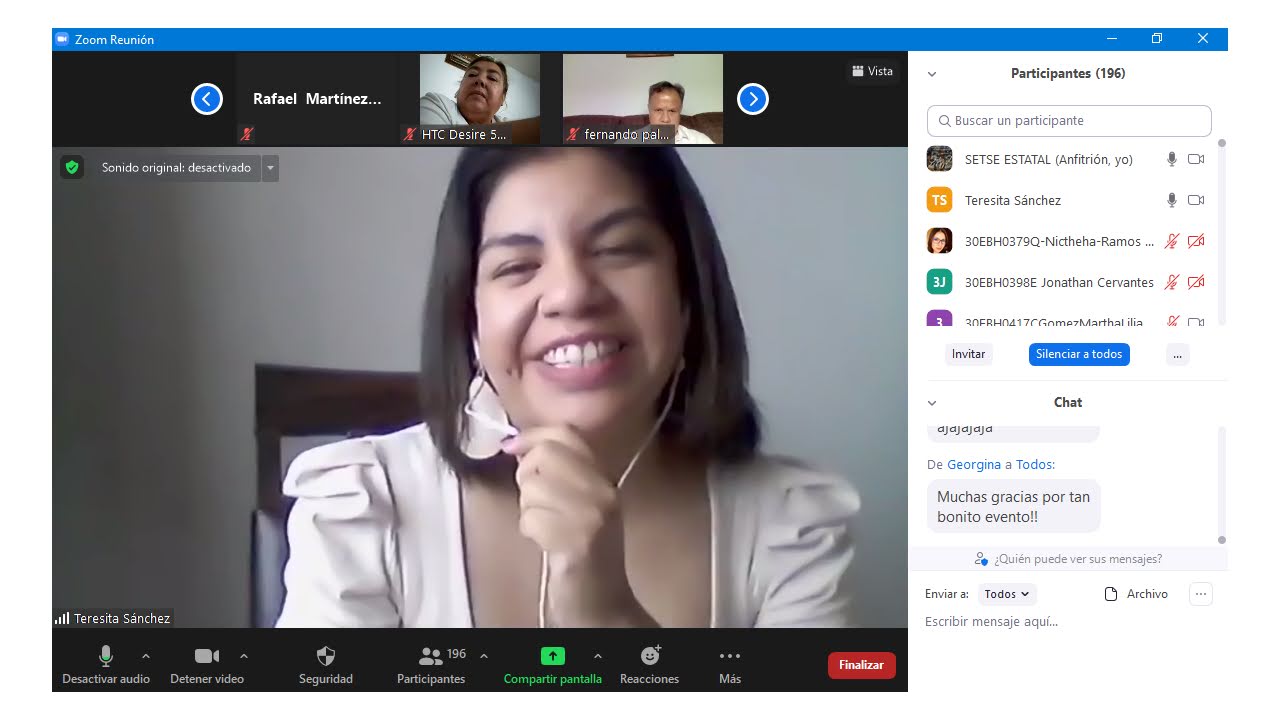Click the red Finalizar button
This screenshot has width=1280, height=720.
point(862,665)
